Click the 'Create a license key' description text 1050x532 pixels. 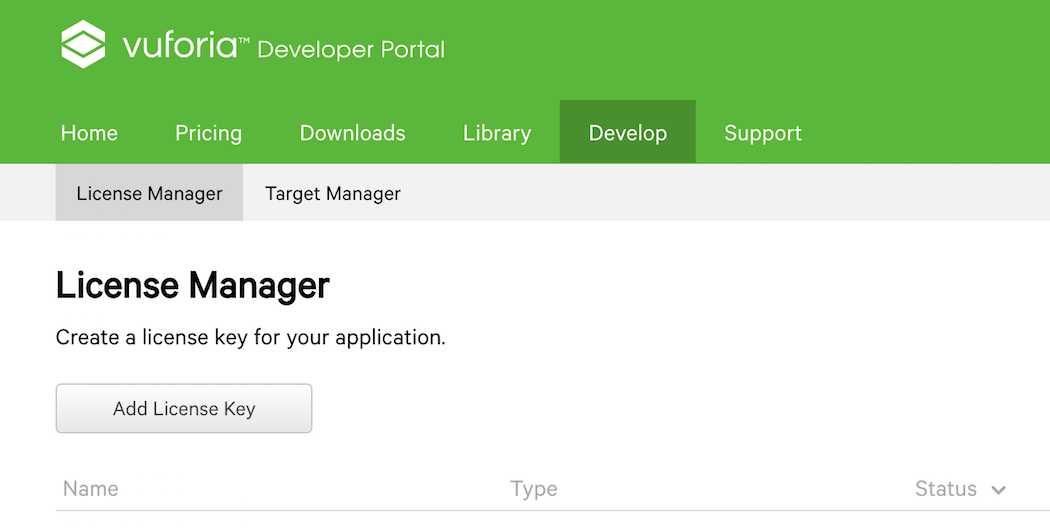[x=250, y=337]
